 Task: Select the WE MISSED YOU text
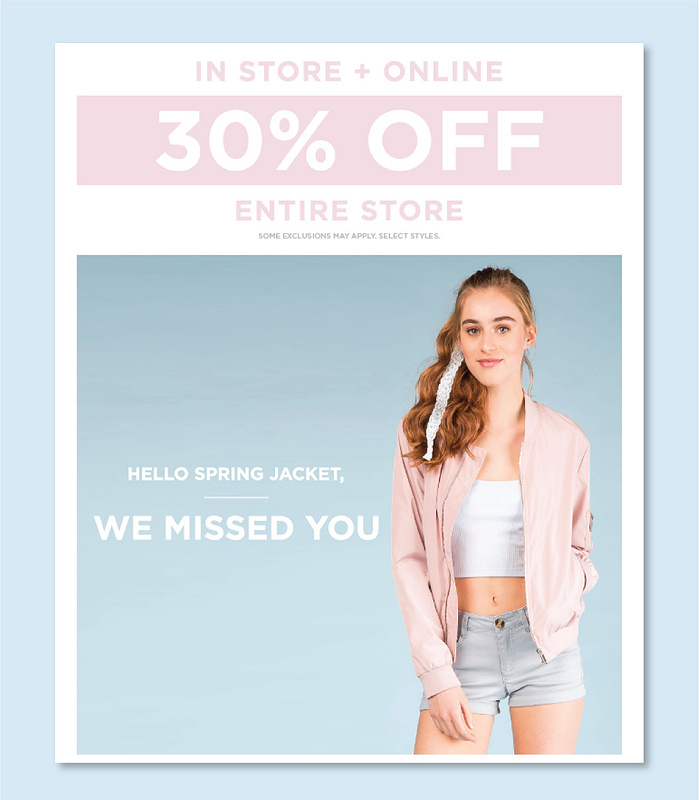(x=237, y=528)
